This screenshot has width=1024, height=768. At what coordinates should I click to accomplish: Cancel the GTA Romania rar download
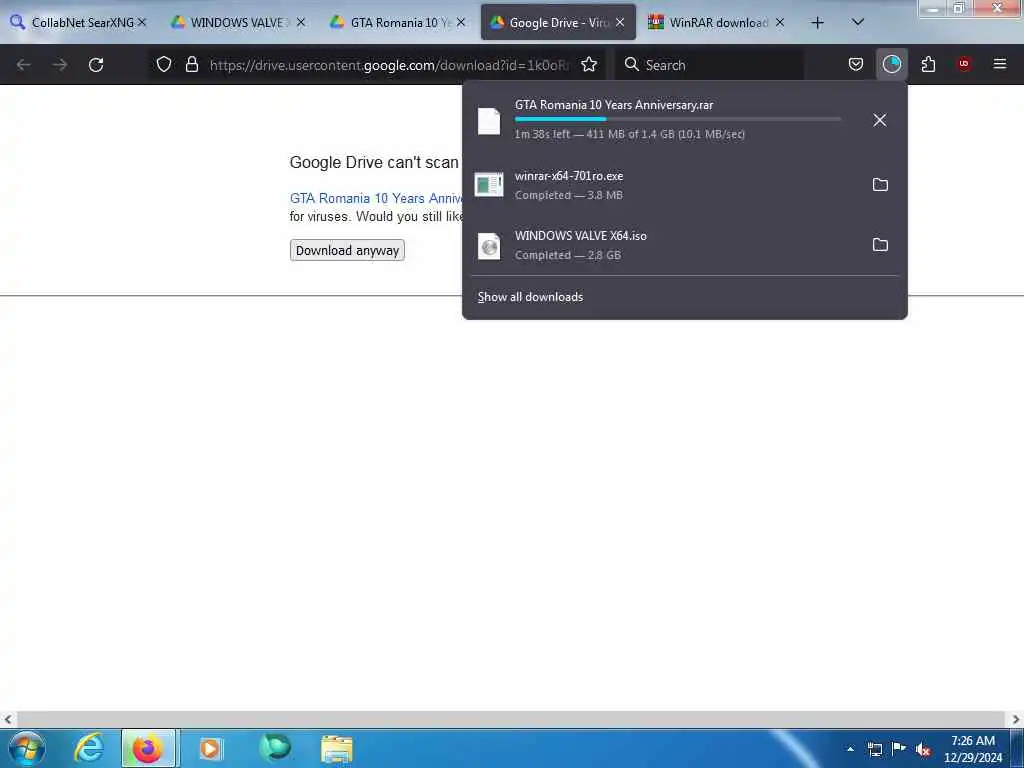(880, 120)
